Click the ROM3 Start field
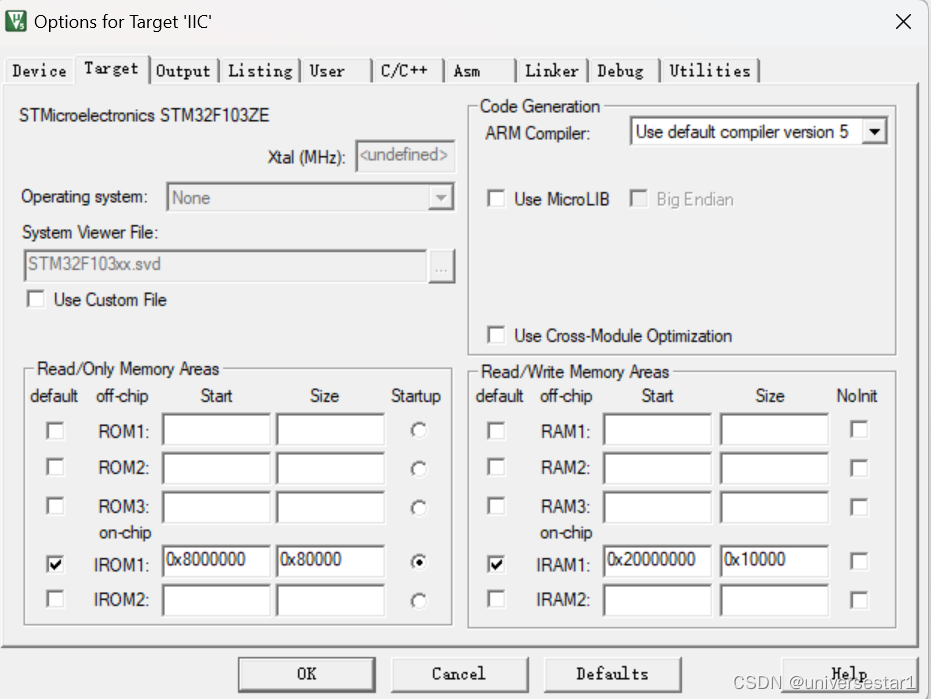931x699 pixels. (x=216, y=507)
